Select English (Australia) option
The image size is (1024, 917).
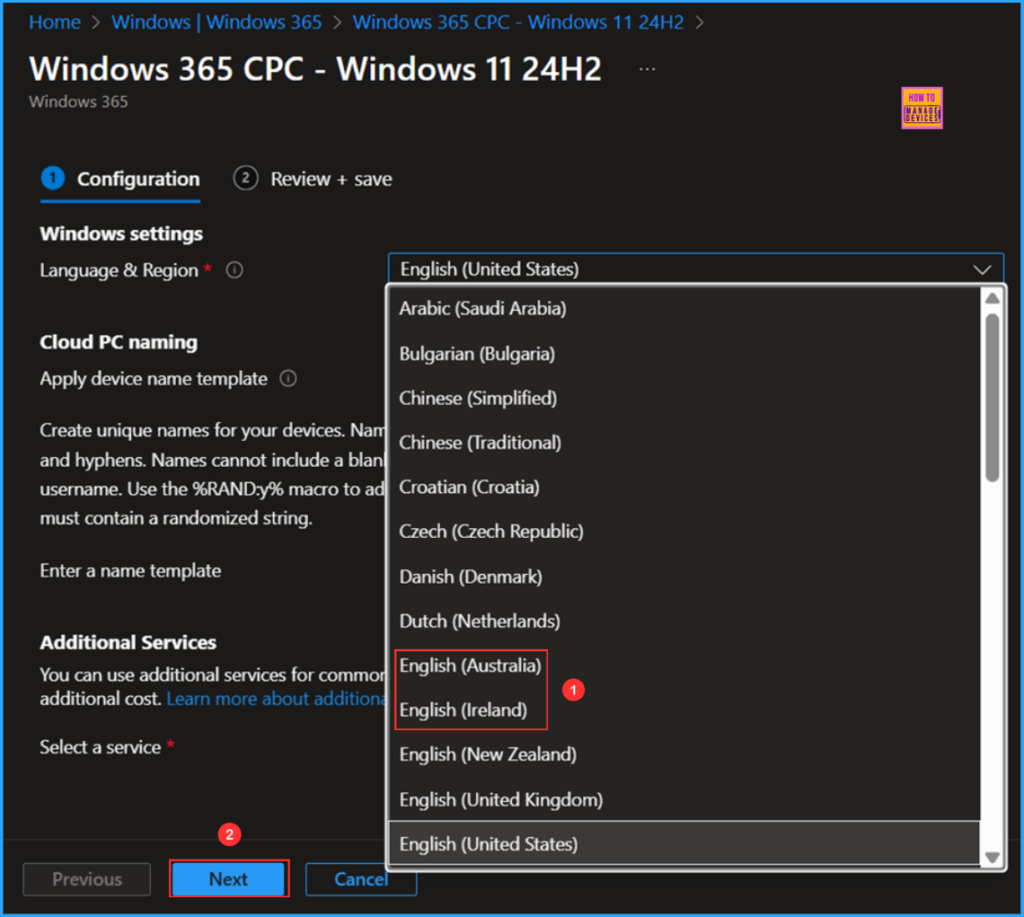[x=684, y=666]
